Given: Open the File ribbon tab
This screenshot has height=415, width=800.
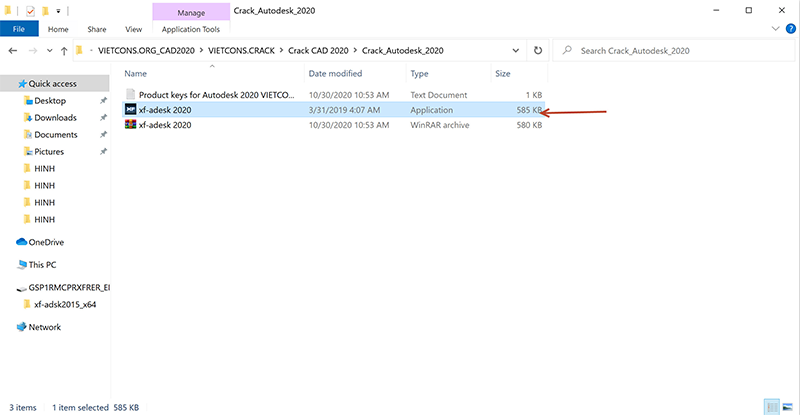Looking at the screenshot, I should pyautogui.click(x=19, y=29).
